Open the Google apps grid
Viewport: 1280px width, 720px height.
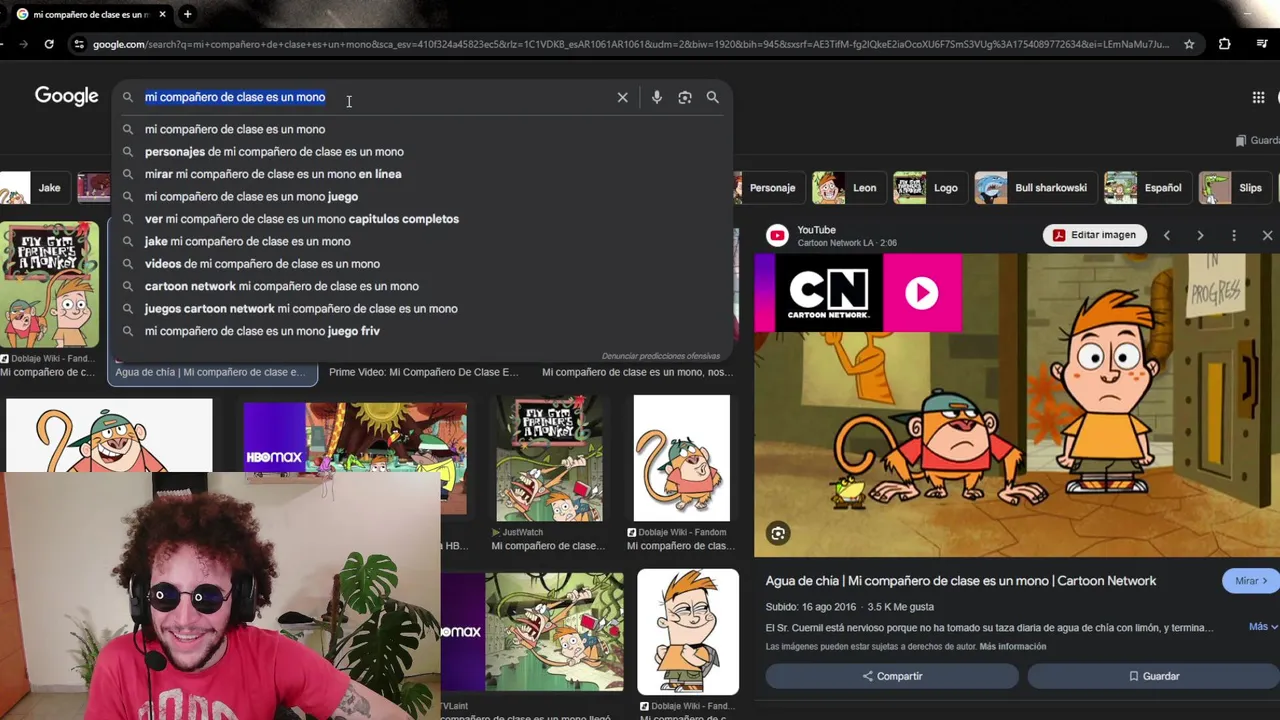(1258, 97)
